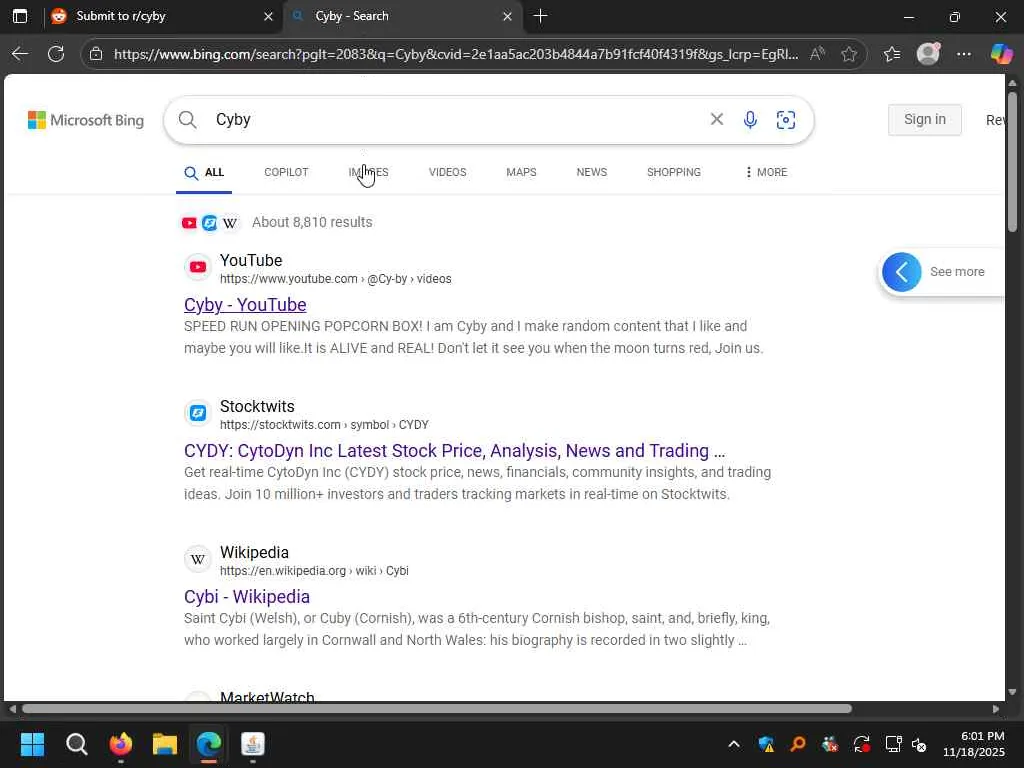Click the About 8,810 results text
The height and width of the screenshot is (768, 1024).
(312, 222)
